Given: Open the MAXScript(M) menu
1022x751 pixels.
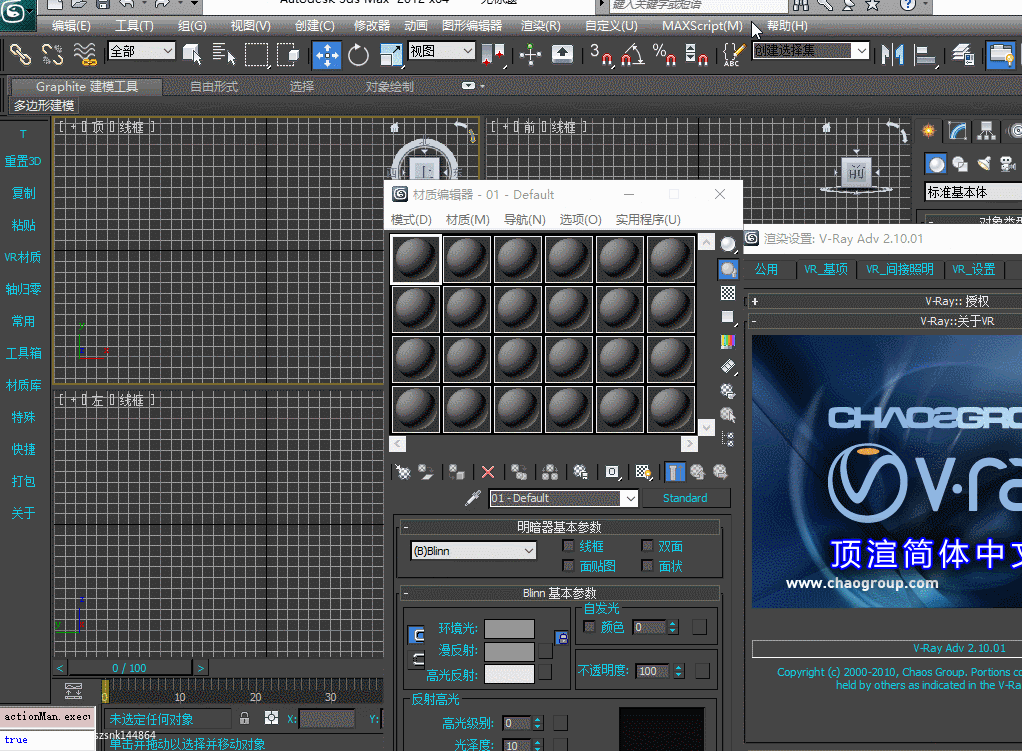Looking at the screenshot, I should tap(702, 26).
